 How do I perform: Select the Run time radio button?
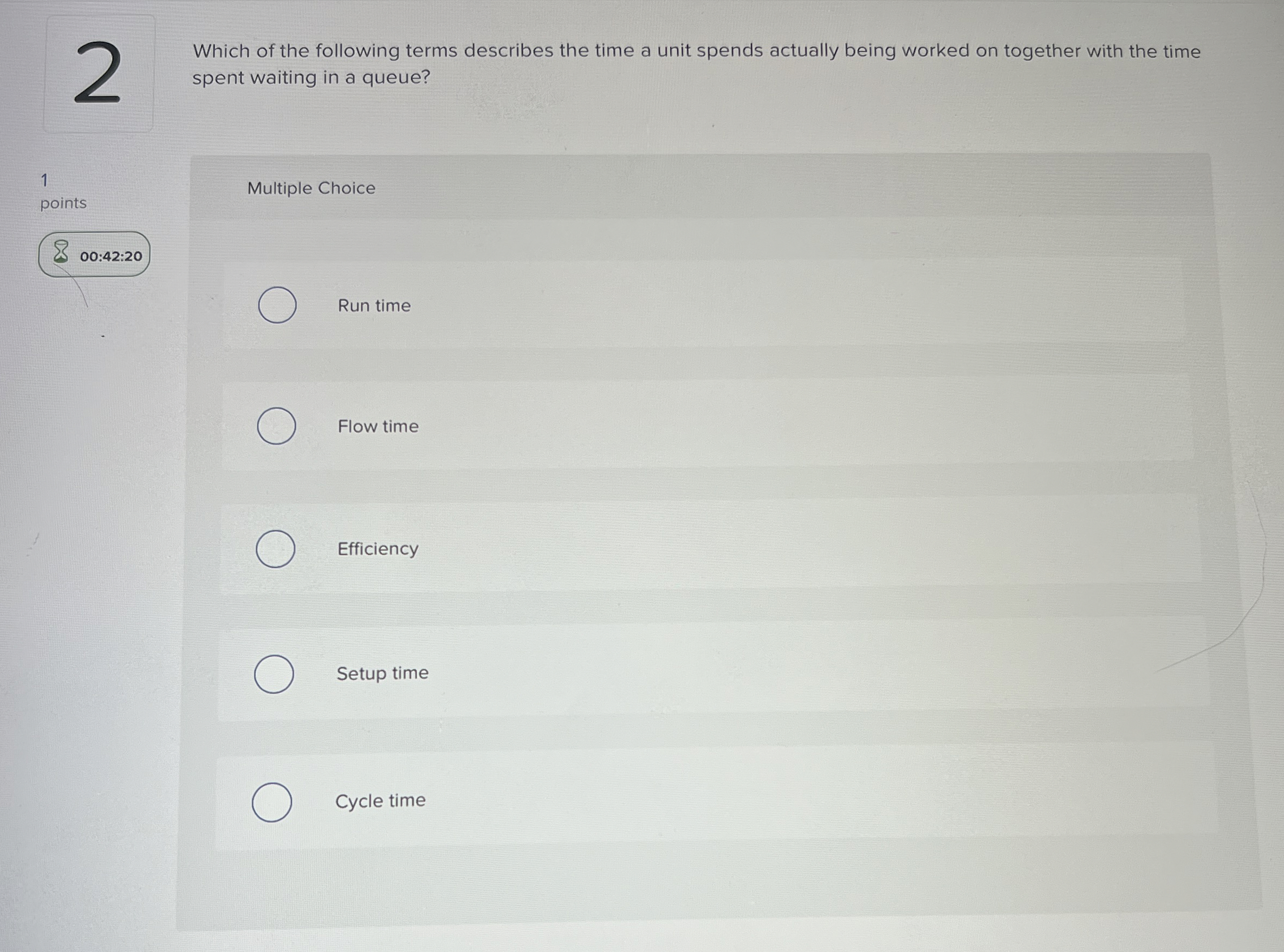277,305
